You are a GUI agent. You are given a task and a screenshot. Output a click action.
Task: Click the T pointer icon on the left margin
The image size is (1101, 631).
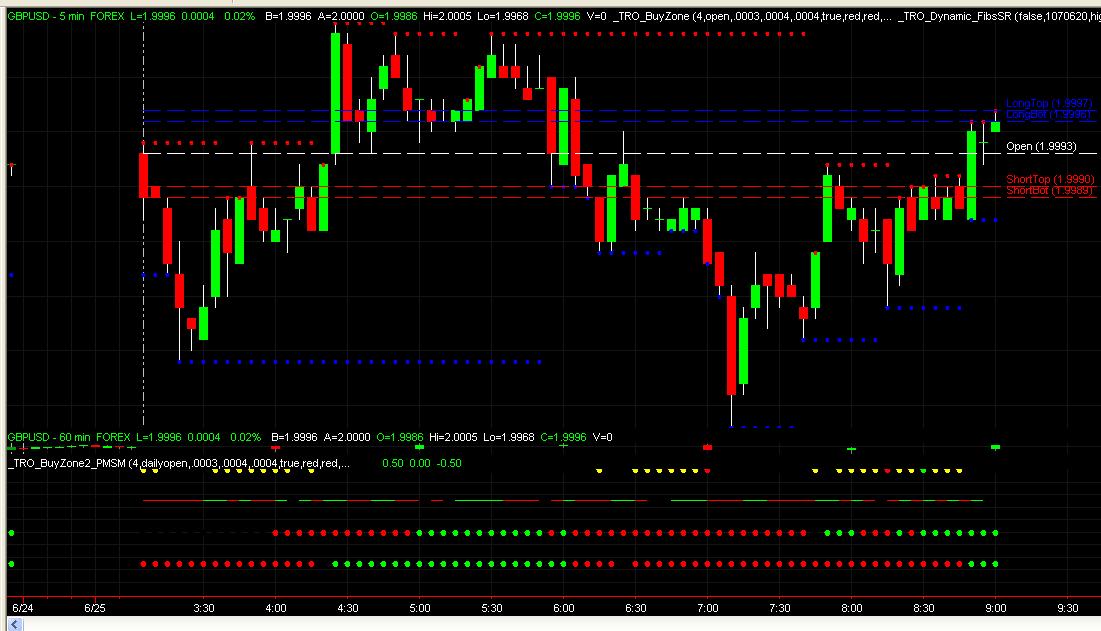tap(8, 166)
